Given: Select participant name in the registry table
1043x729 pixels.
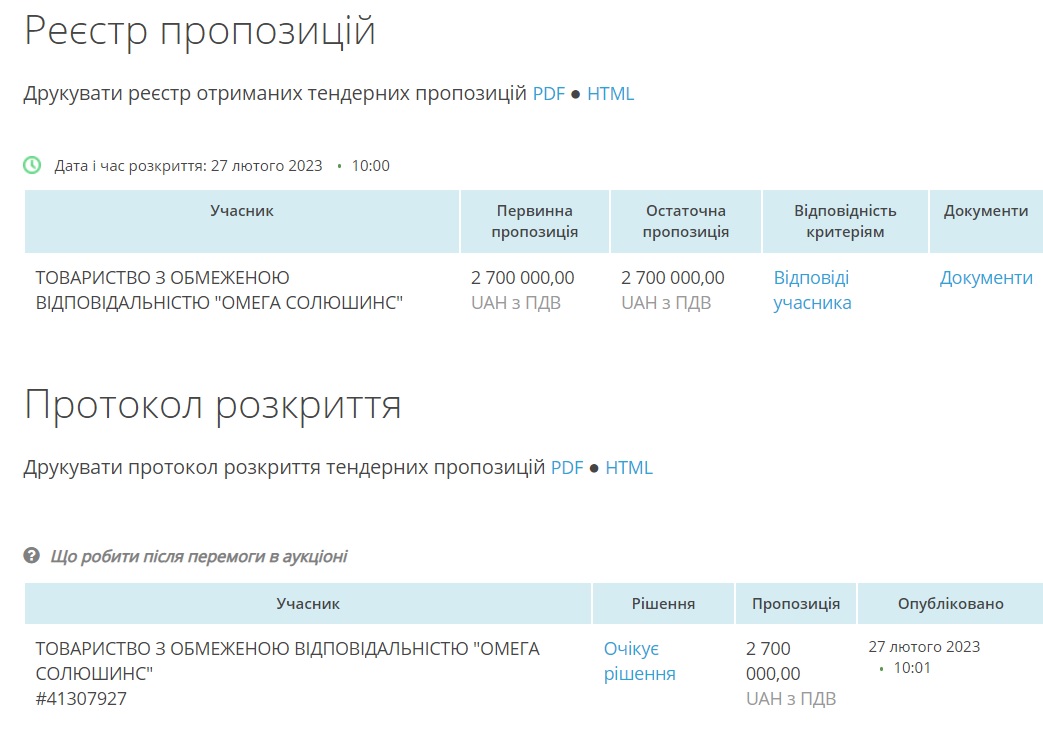Looking at the screenshot, I should 220,290.
